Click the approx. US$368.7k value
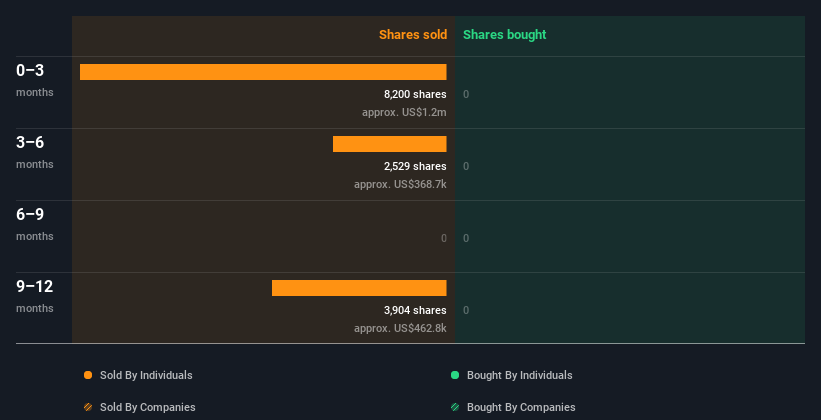This screenshot has width=821, height=420. tap(400, 184)
